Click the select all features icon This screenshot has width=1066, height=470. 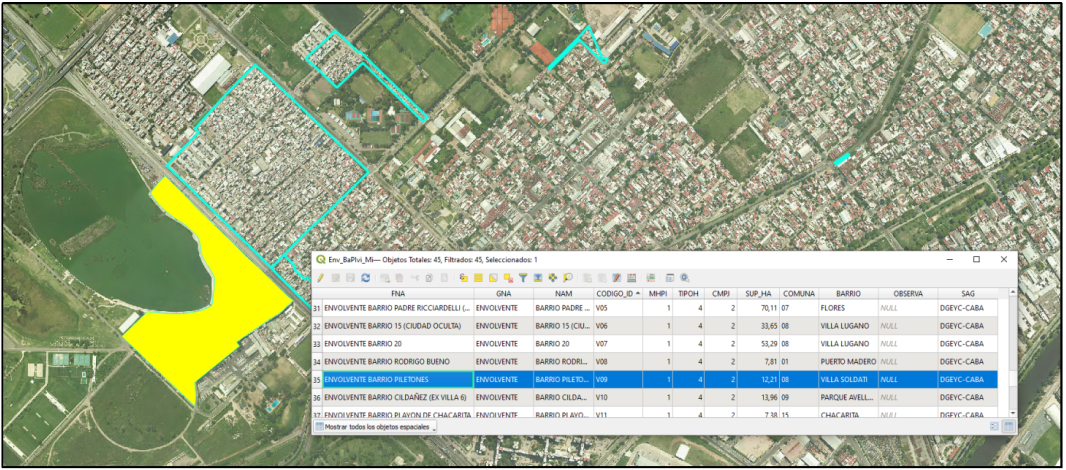click(x=479, y=278)
